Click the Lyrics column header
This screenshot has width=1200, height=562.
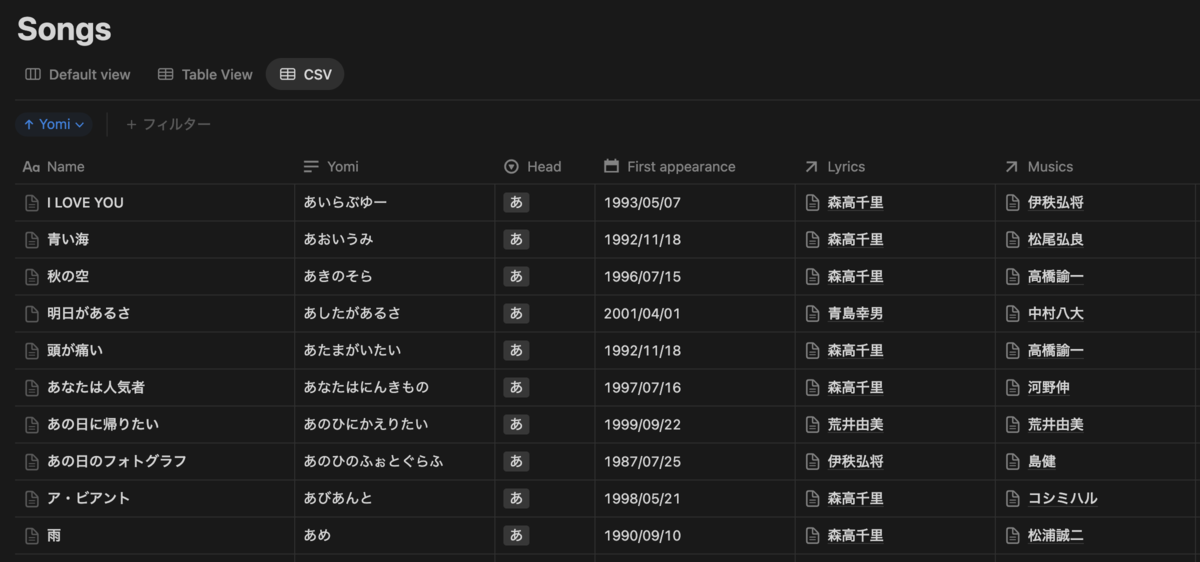point(894,166)
